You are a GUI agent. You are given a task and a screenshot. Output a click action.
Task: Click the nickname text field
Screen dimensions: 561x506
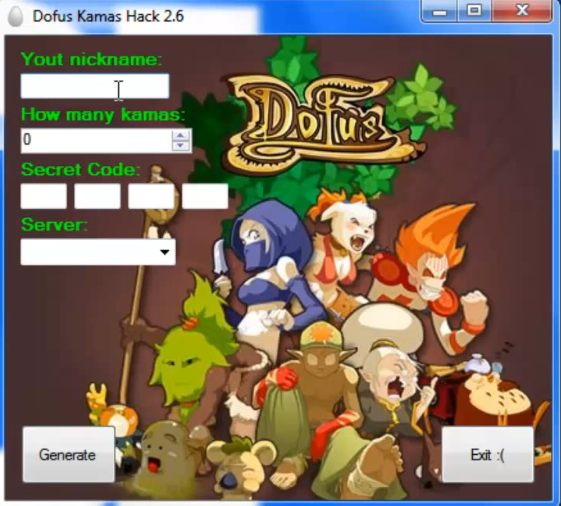coord(95,86)
